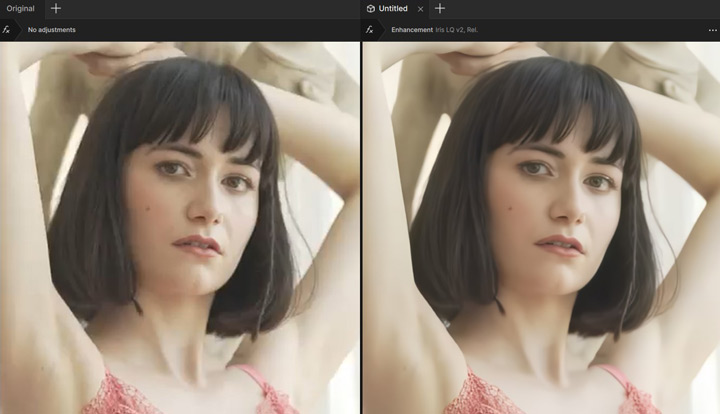
Task: Open the fx adjustments icon in Original pane
Action: click(6, 30)
